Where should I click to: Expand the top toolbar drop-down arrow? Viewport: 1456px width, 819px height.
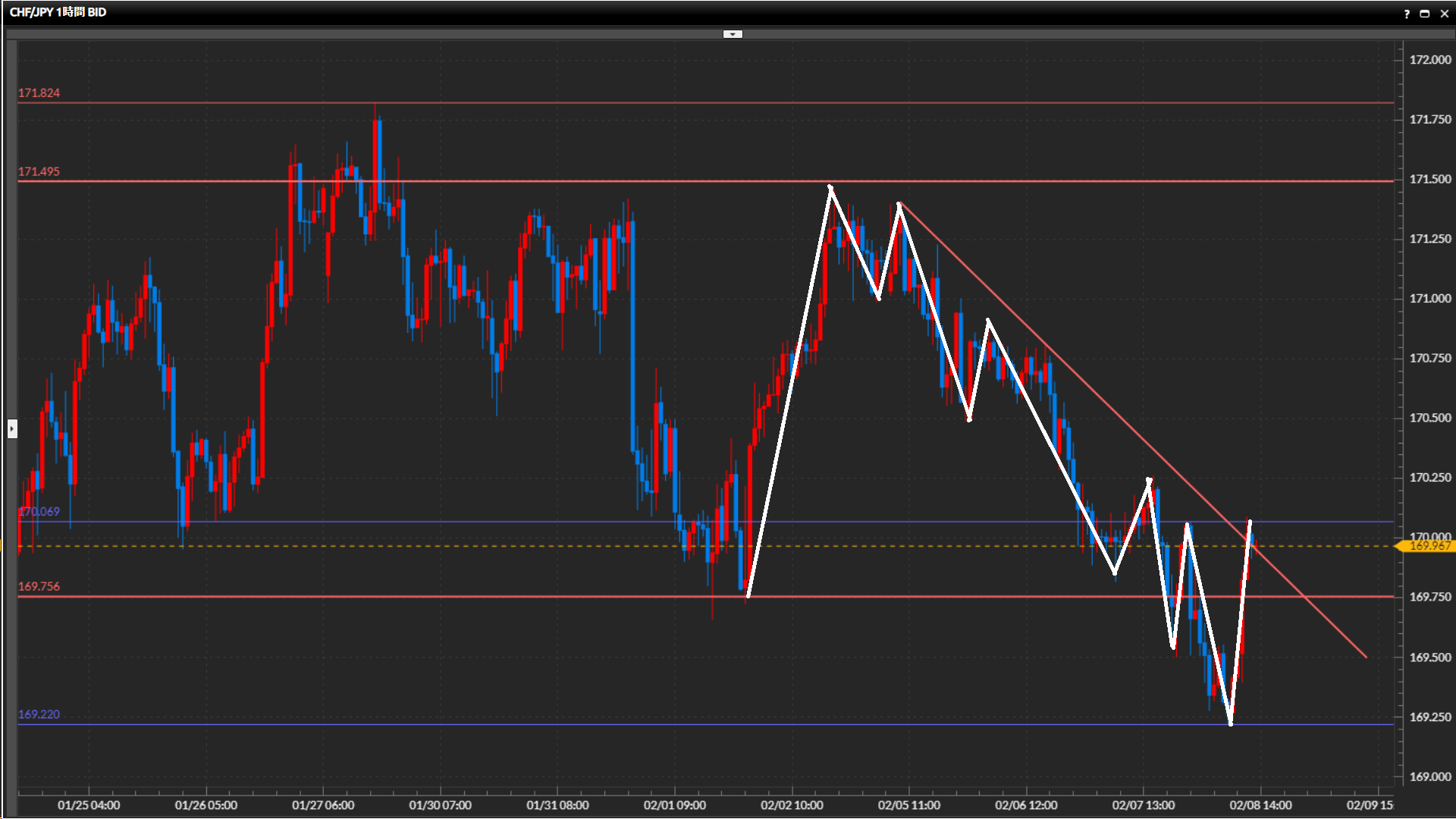pyautogui.click(x=733, y=34)
